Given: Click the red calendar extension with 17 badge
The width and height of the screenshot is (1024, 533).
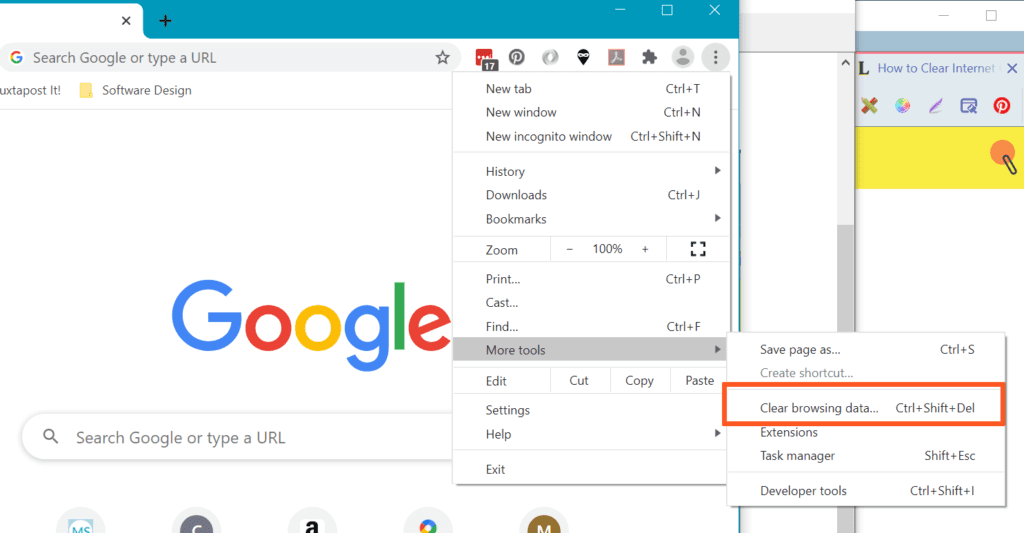Looking at the screenshot, I should (485, 59).
